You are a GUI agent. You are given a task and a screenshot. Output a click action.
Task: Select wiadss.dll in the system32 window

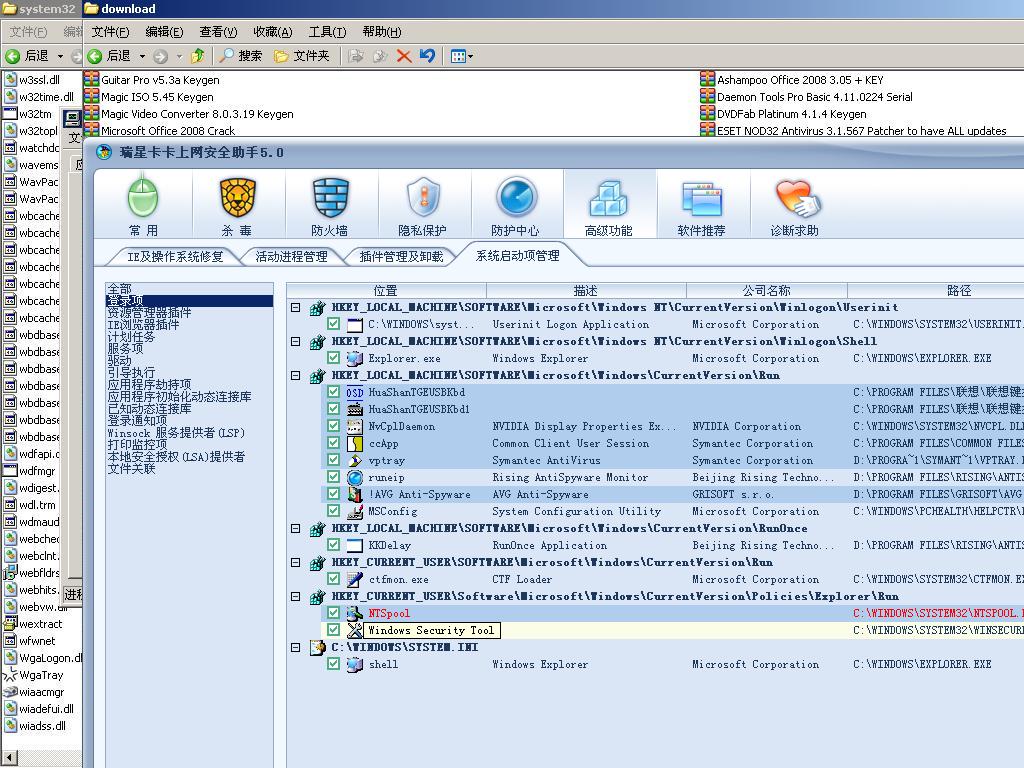click(35, 726)
